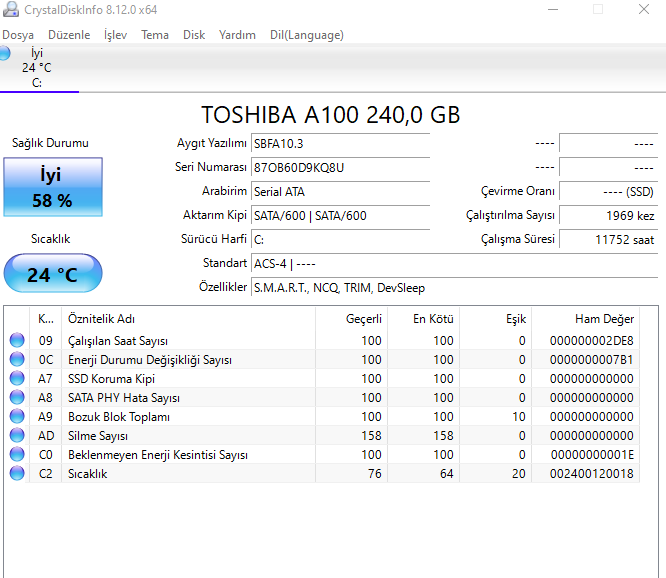Click status orb for C2 Sıcaklık row
The height and width of the screenshot is (578, 666).
tap(17, 473)
